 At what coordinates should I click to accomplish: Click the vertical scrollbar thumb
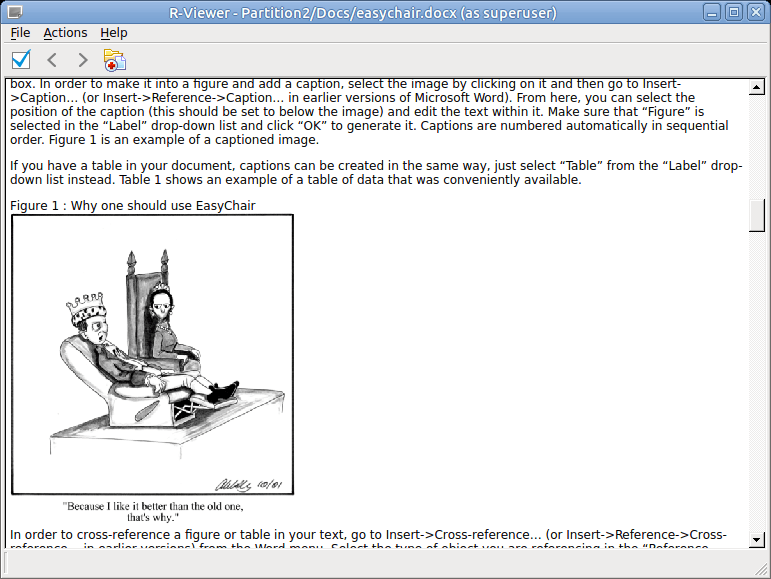point(757,215)
